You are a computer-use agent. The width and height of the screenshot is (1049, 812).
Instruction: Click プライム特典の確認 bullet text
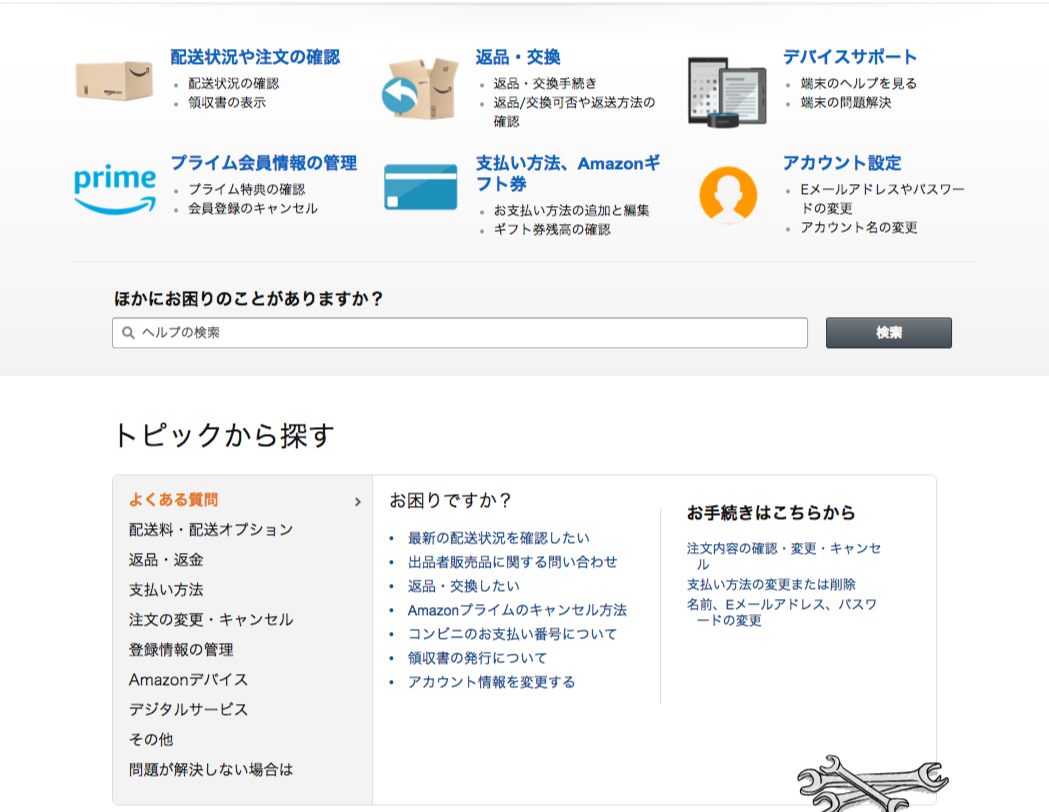tap(246, 189)
